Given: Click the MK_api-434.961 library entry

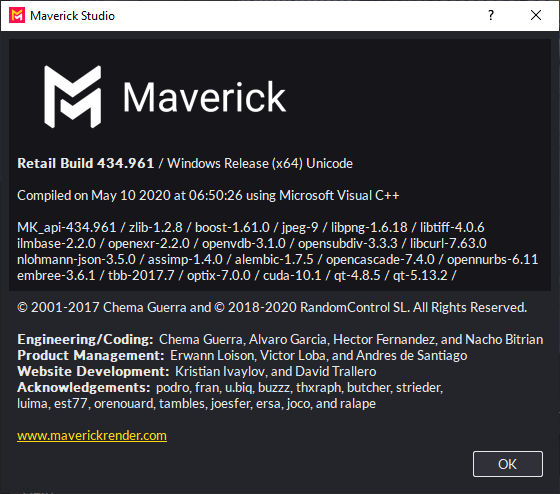Looking at the screenshot, I should tap(66, 228).
